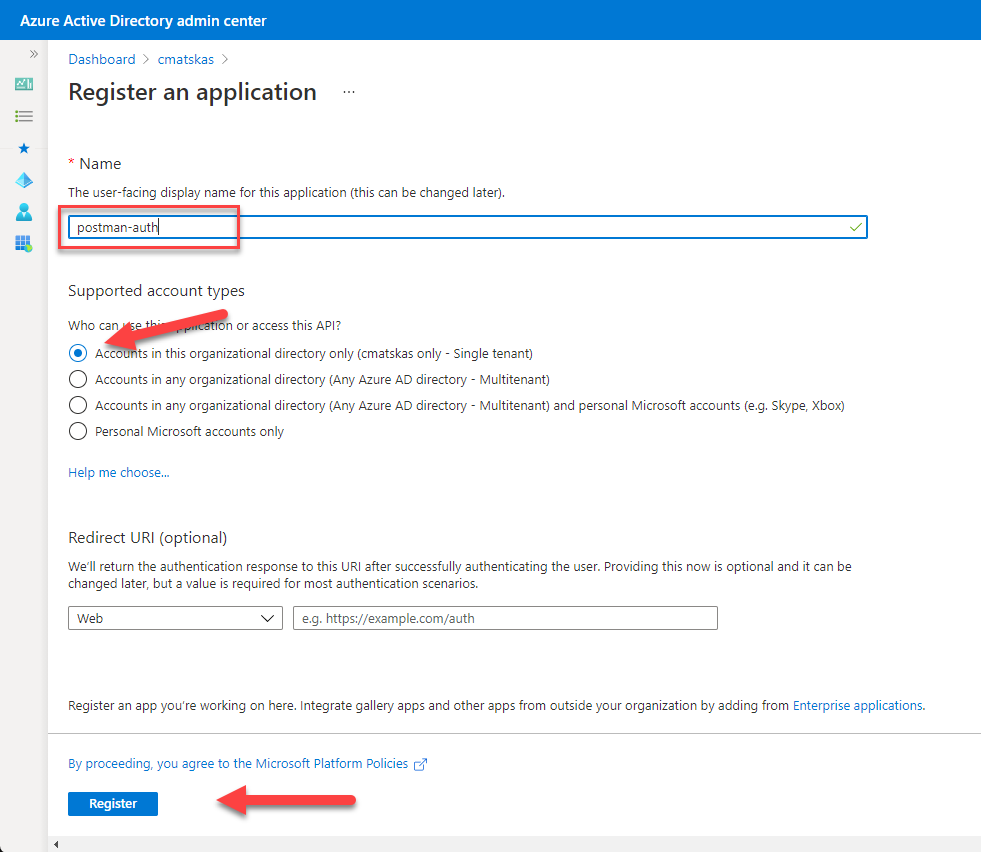
Task: Select Multitenant and personal Microsoft accounts option
Action: tap(78, 405)
